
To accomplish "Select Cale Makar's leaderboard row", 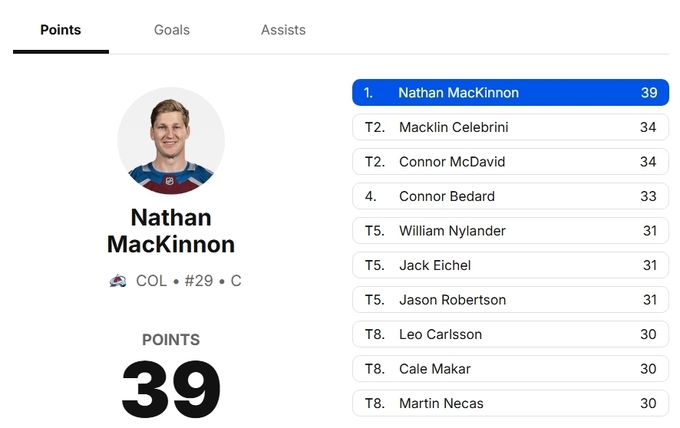I will click(x=510, y=369).
